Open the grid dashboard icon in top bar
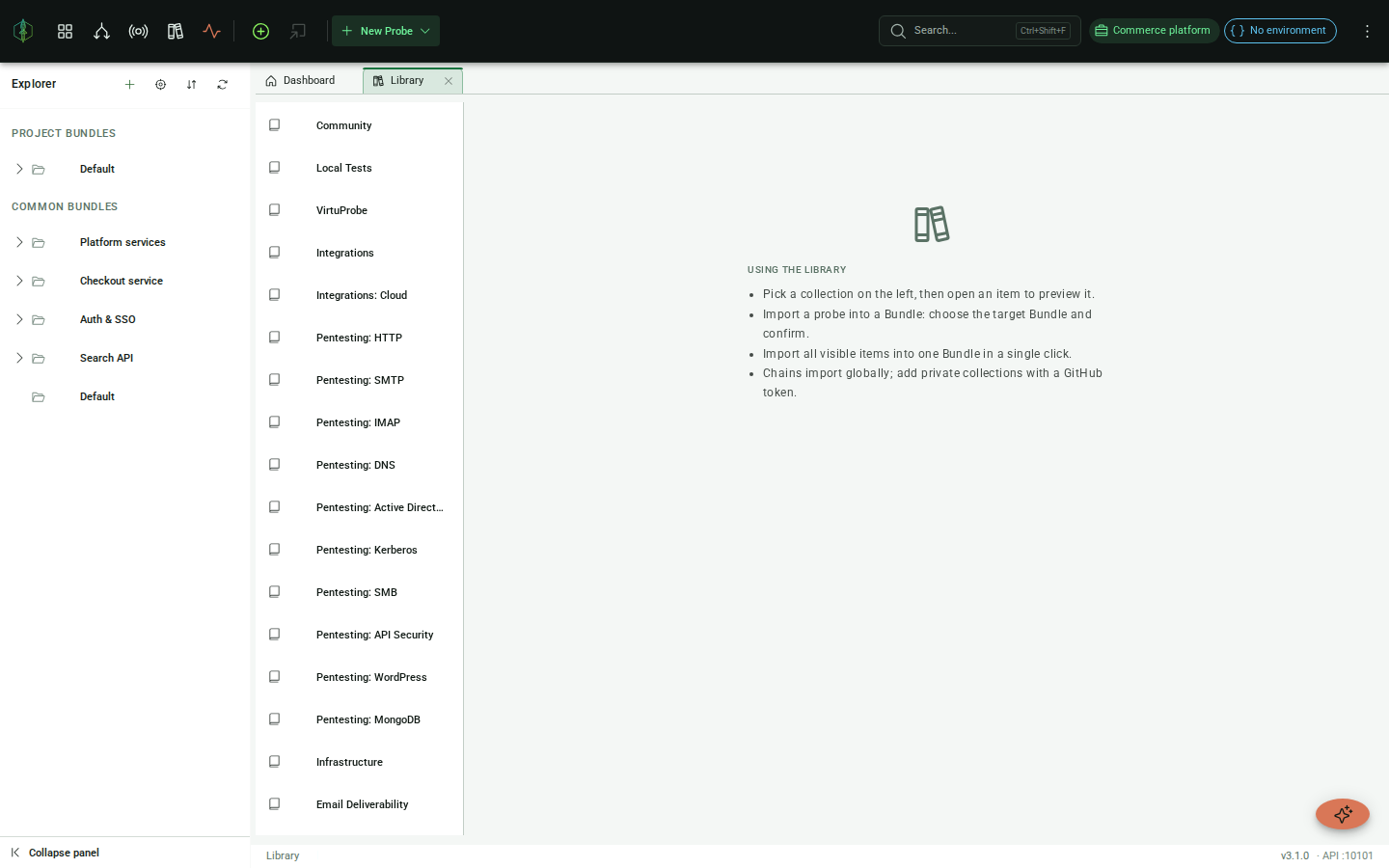This screenshot has width=1389, height=868. [x=65, y=31]
